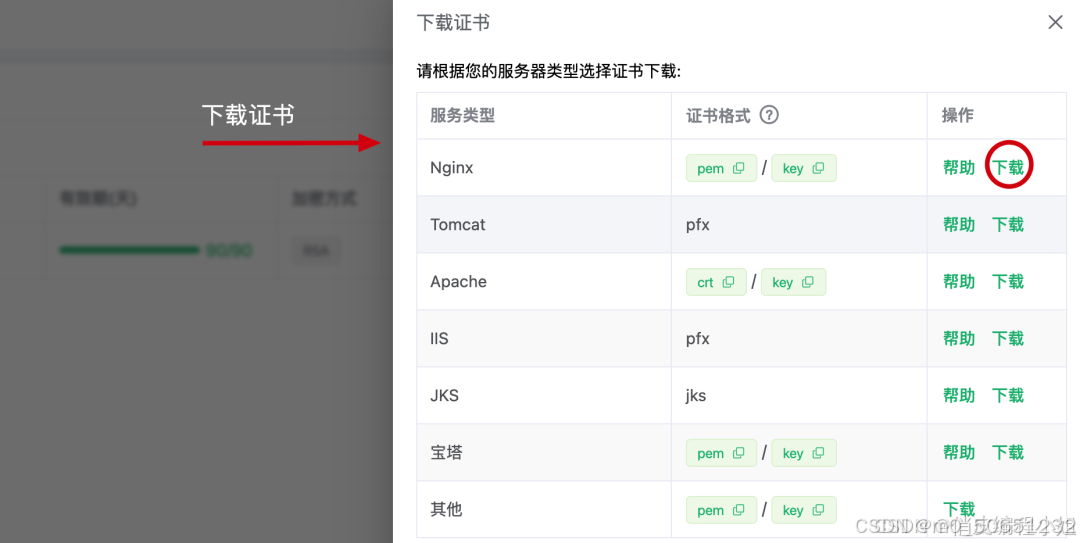Click the 下载证书 dialog title
The height and width of the screenshot is (543, 1080).
pos(453,23)
